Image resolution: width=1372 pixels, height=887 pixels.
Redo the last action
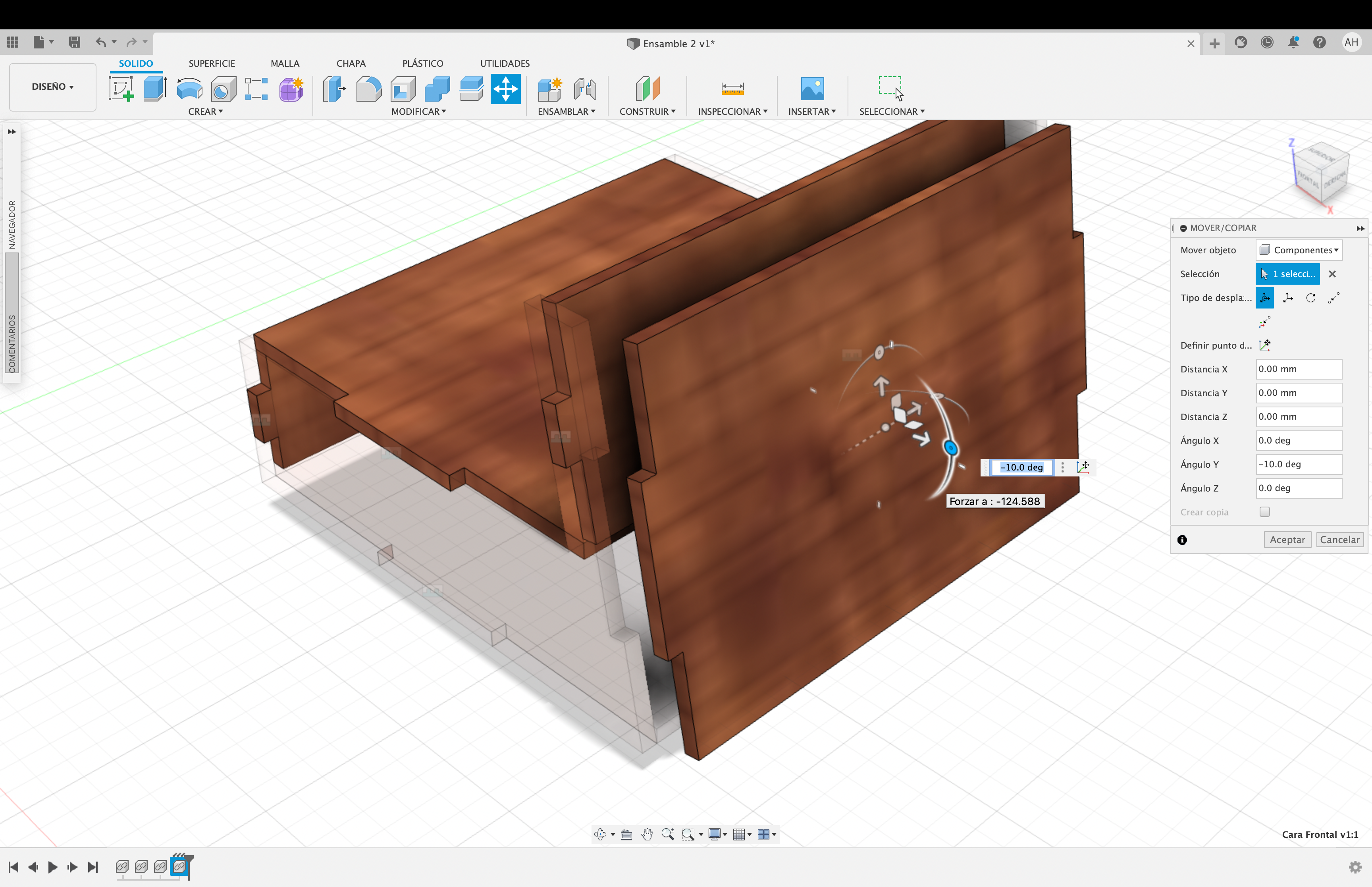[x=132, y=42]
